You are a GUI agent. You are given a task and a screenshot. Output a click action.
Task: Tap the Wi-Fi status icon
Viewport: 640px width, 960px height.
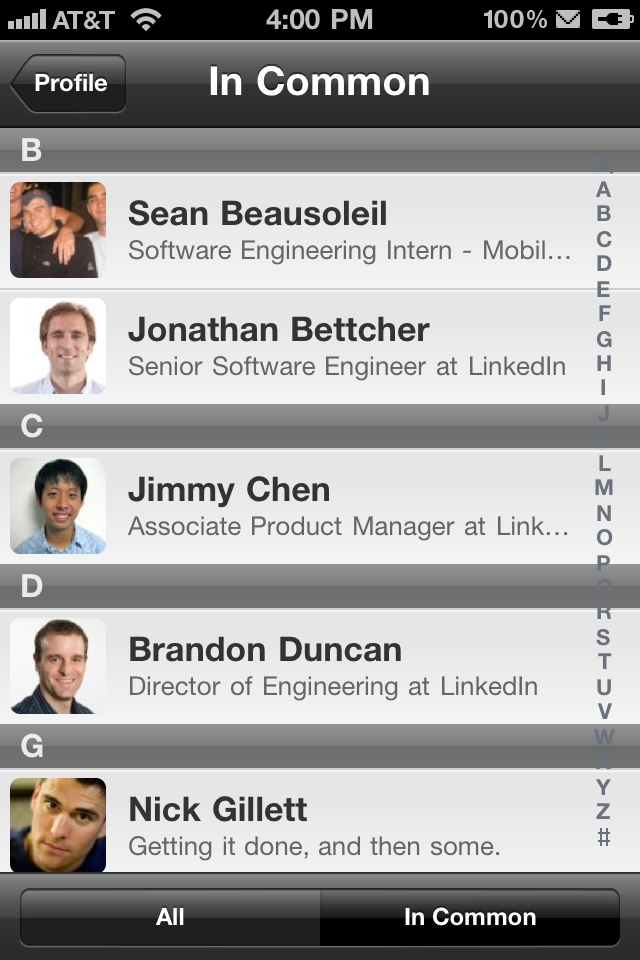pyautogui.click(x=146, y=19)
